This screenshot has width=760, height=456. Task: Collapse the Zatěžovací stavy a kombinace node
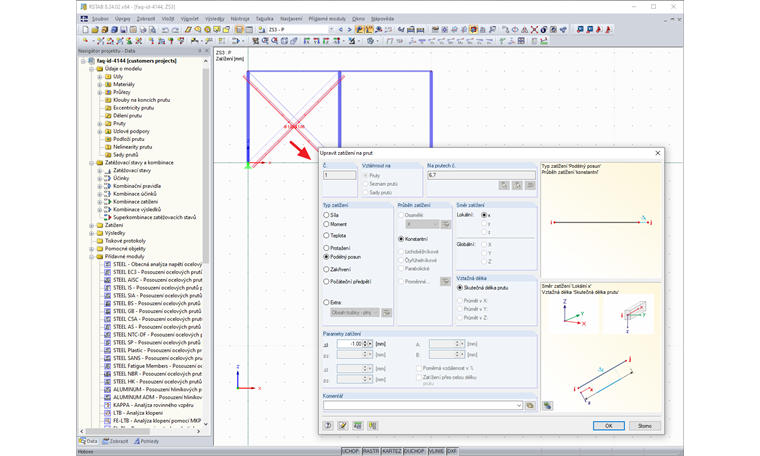92,163
